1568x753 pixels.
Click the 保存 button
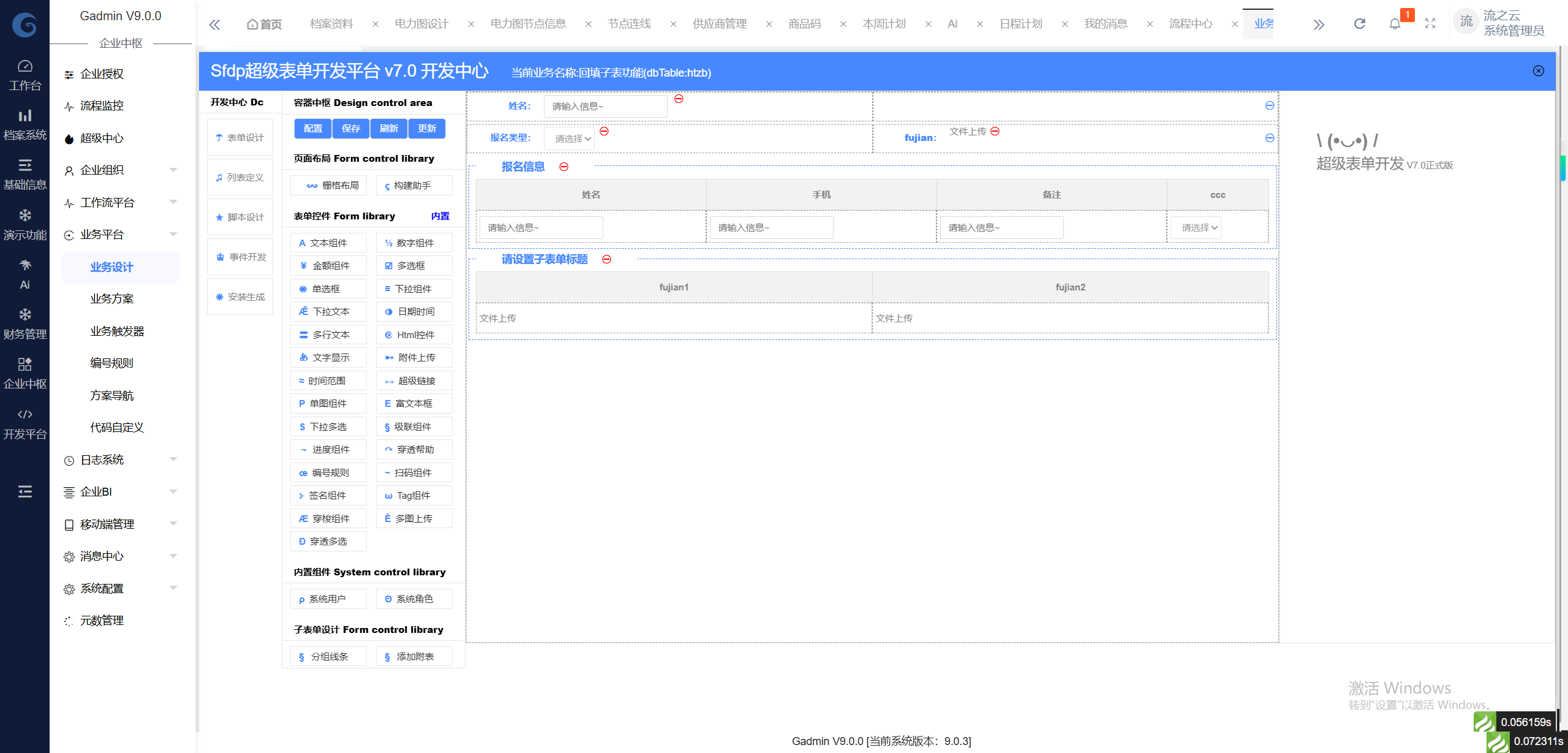(x=351, y=129)
